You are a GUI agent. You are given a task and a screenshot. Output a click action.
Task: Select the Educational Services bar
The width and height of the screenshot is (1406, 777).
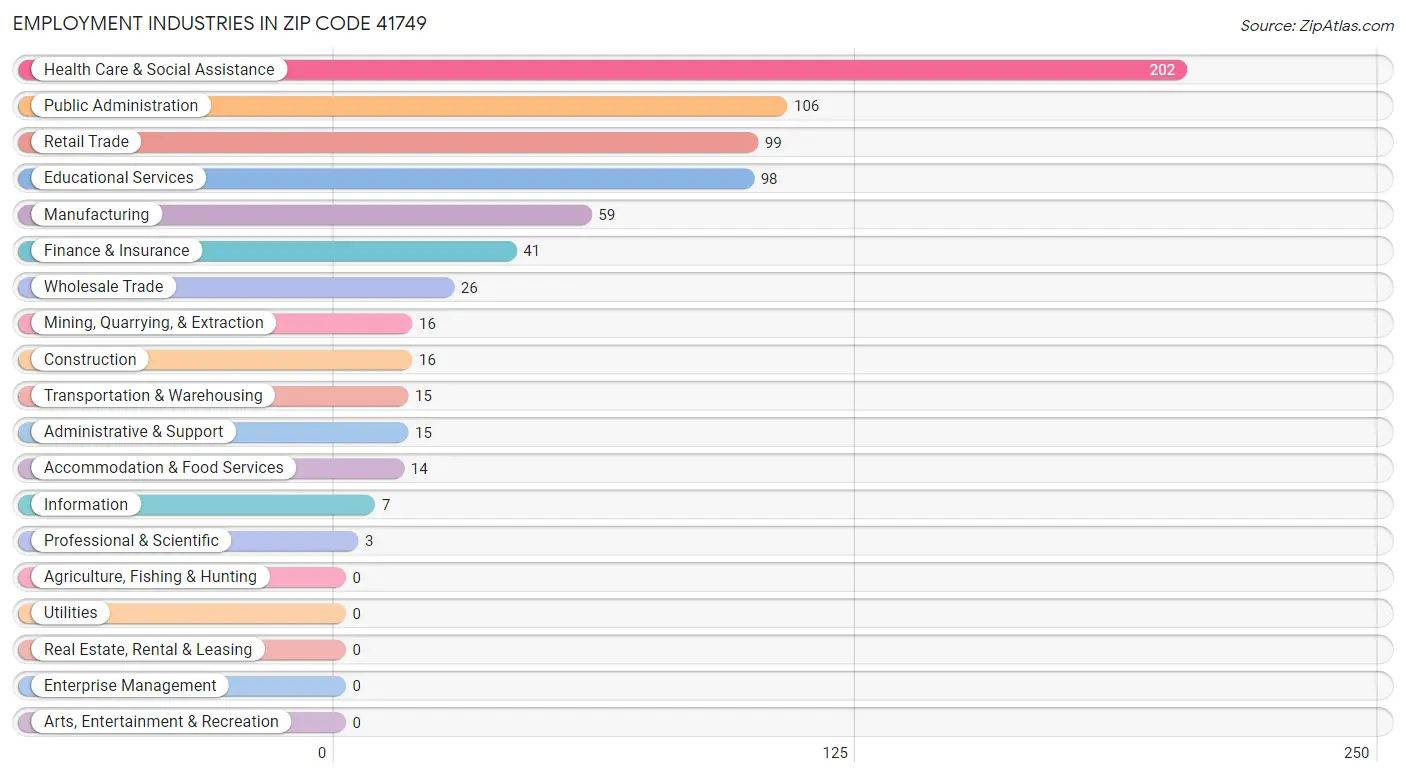pos(386,178)
